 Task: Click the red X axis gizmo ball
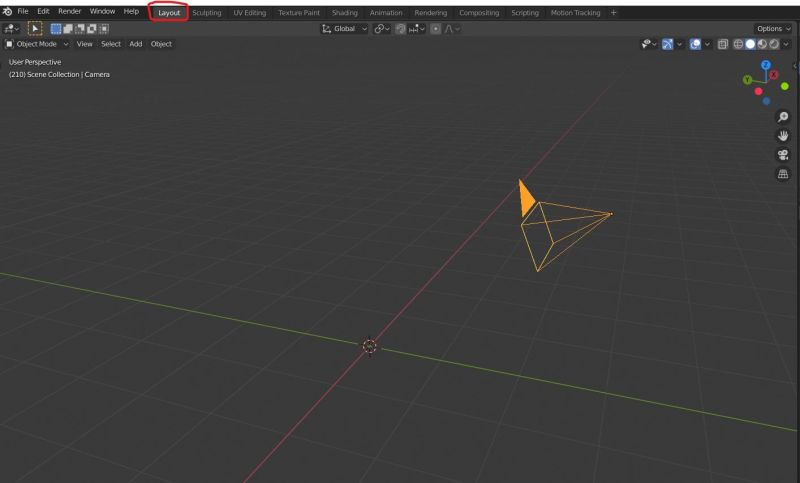(773, 74)
